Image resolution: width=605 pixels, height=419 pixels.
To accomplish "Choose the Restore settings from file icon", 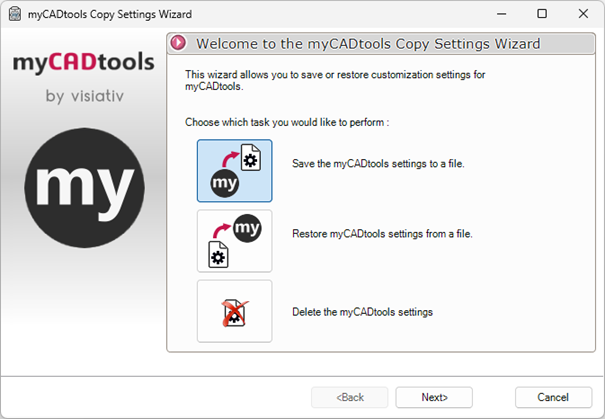I will [234, 241].
